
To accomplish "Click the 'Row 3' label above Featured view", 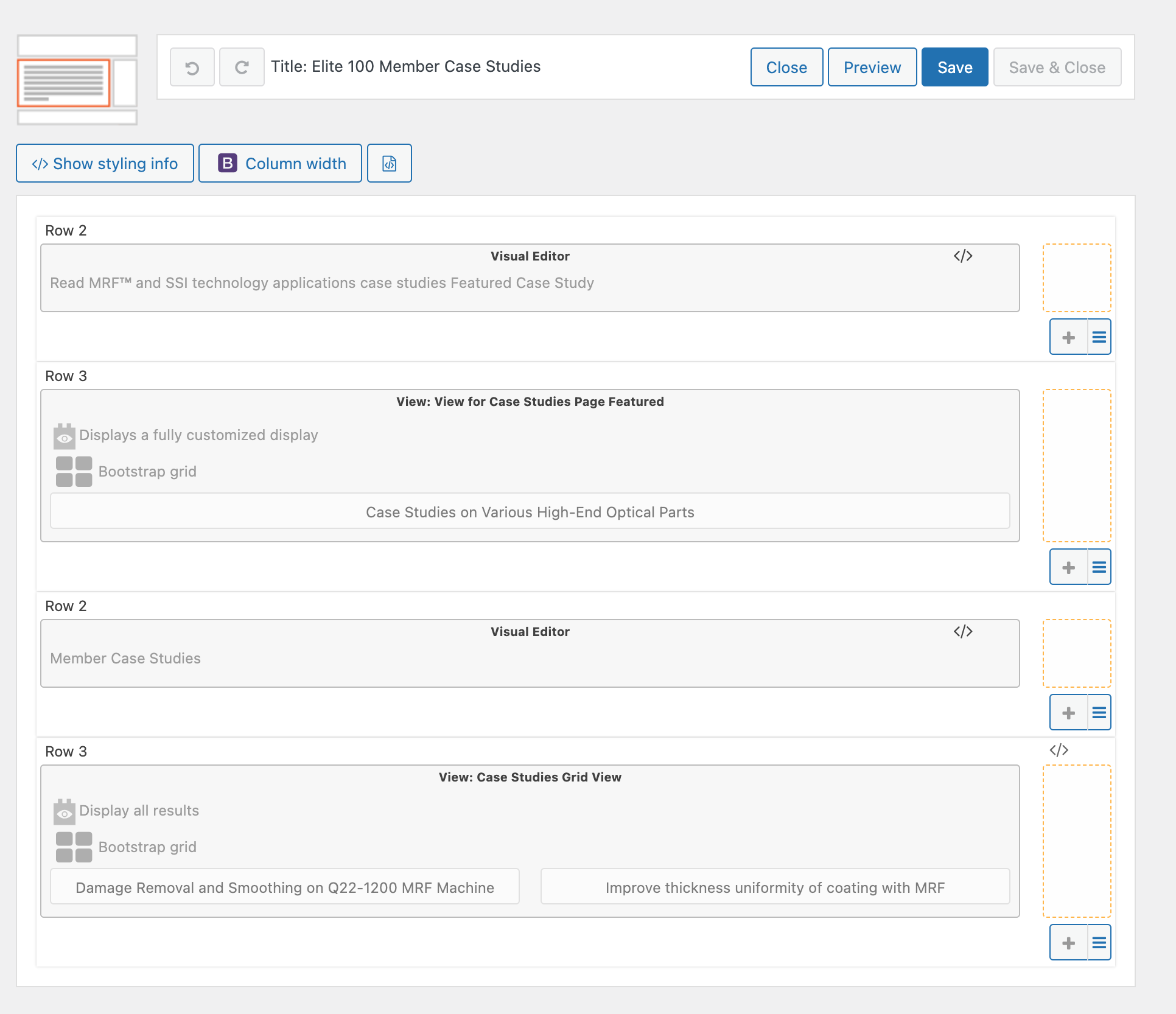I will tap(66, 376).
